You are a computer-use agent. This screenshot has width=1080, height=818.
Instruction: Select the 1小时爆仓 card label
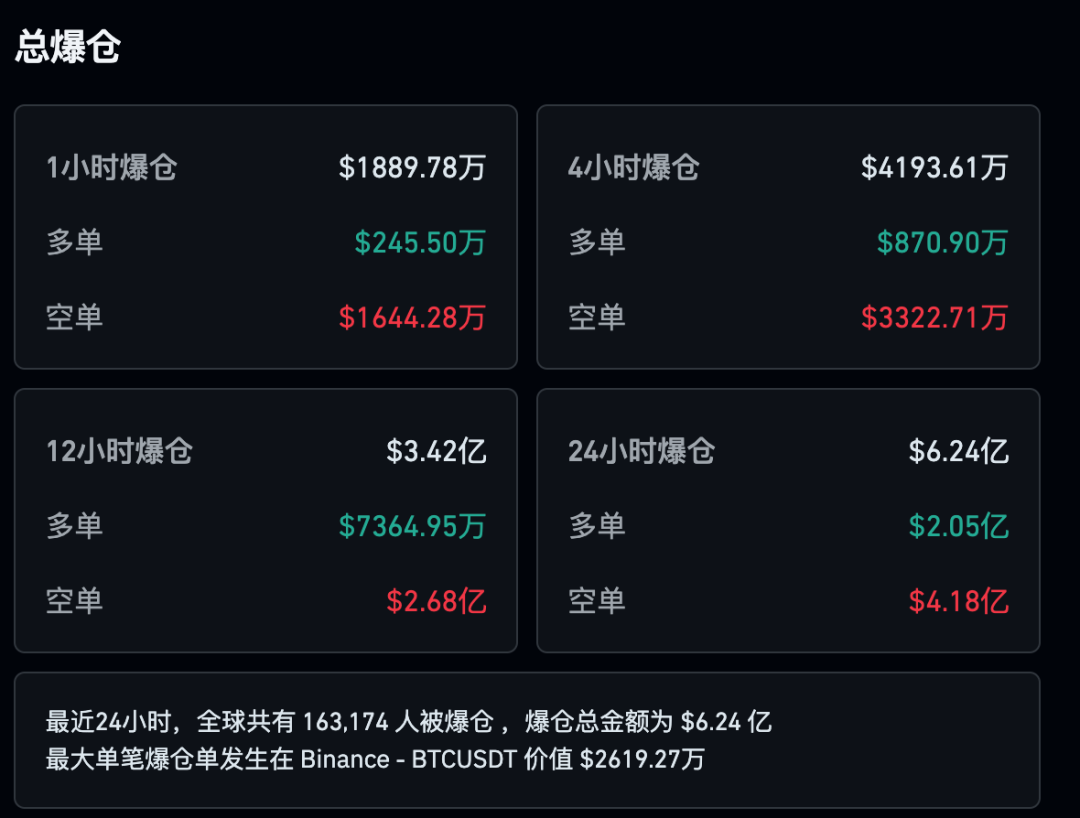tap(111, 167)
